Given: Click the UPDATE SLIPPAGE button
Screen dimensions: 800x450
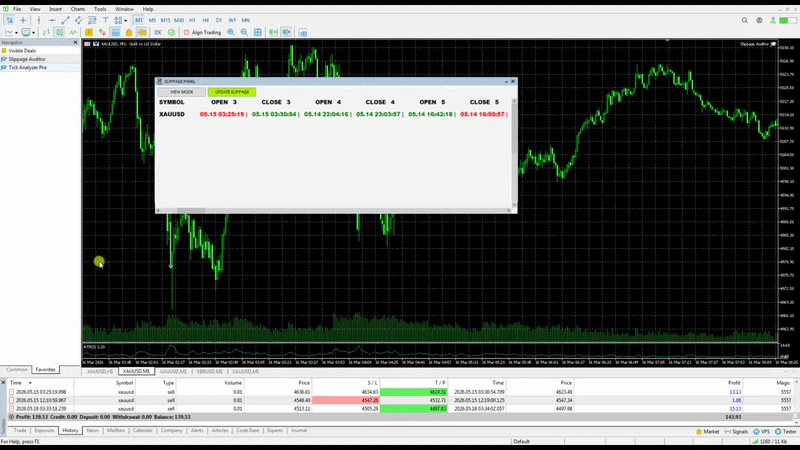Looking at the screenshot, I should pos(232,92).
